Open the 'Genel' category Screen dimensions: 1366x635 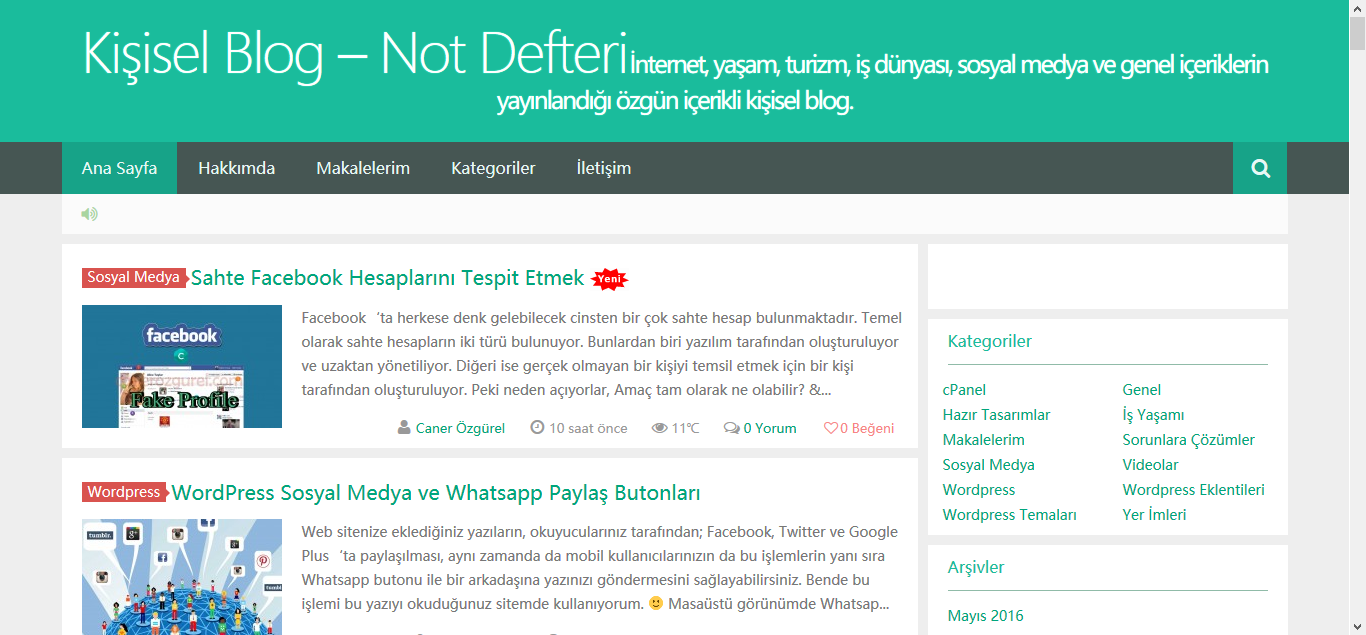point(1142,390)
